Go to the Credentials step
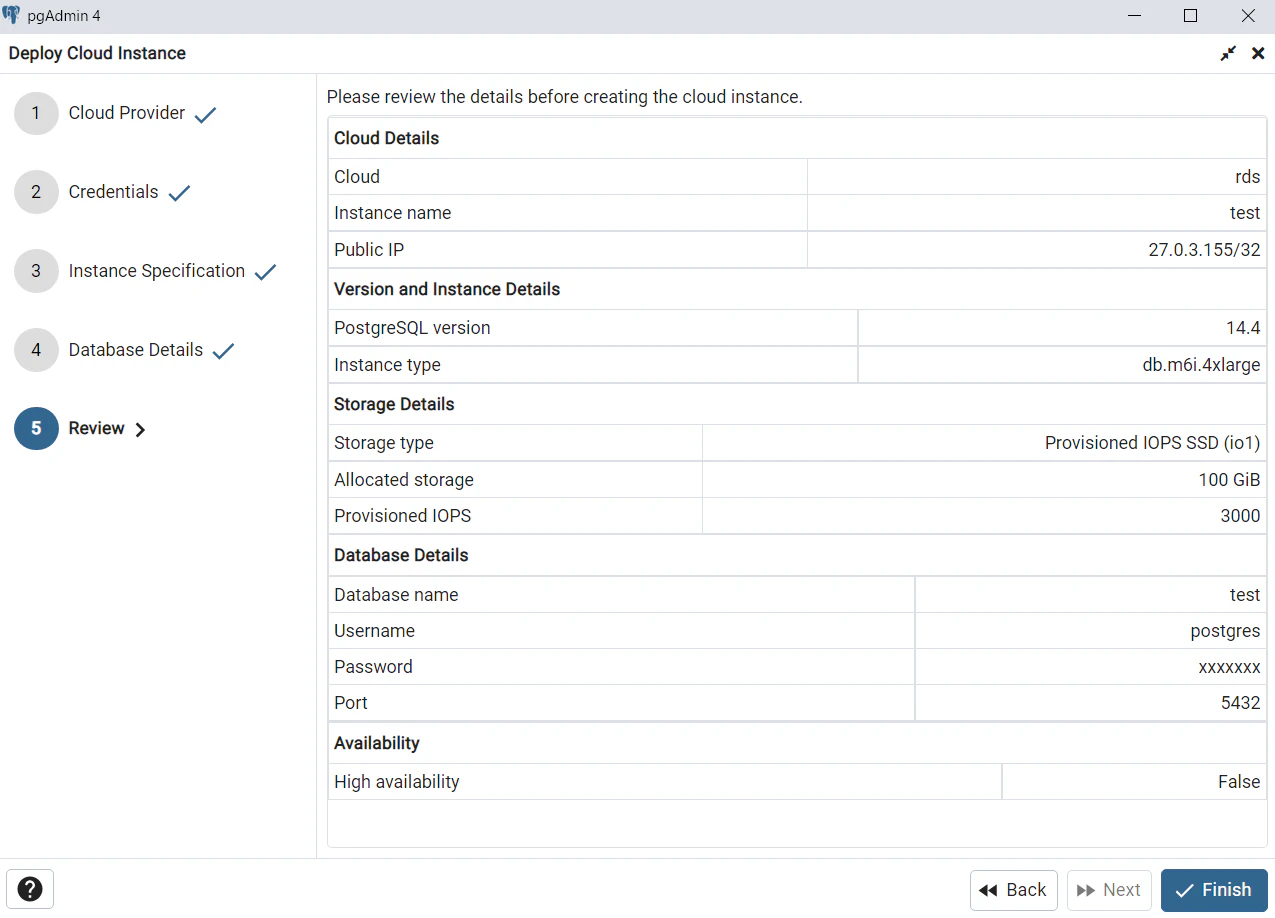The width and height of the screenshot is (1275, 918). (114, 192)
